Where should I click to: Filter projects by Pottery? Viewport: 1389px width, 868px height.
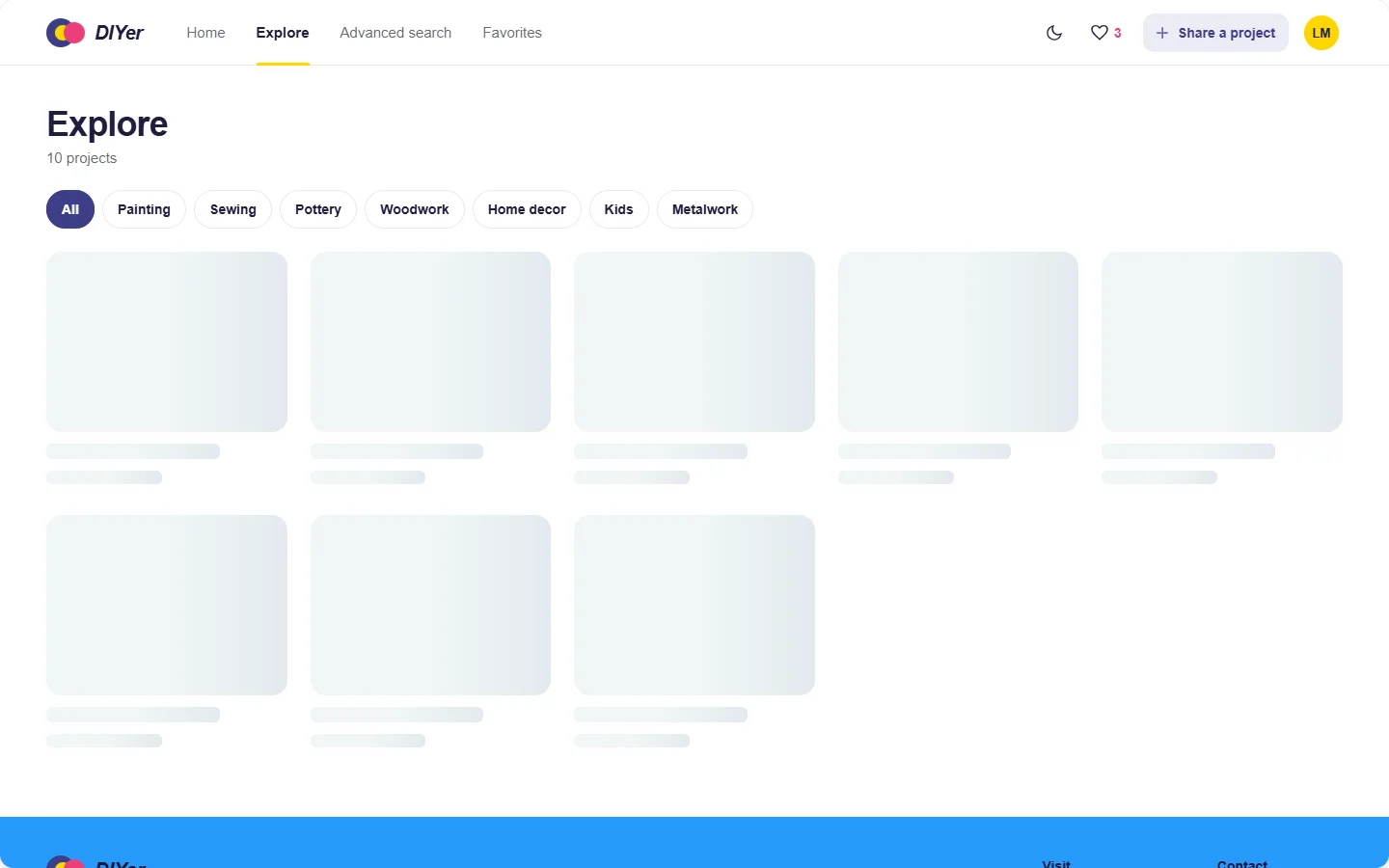318,209
